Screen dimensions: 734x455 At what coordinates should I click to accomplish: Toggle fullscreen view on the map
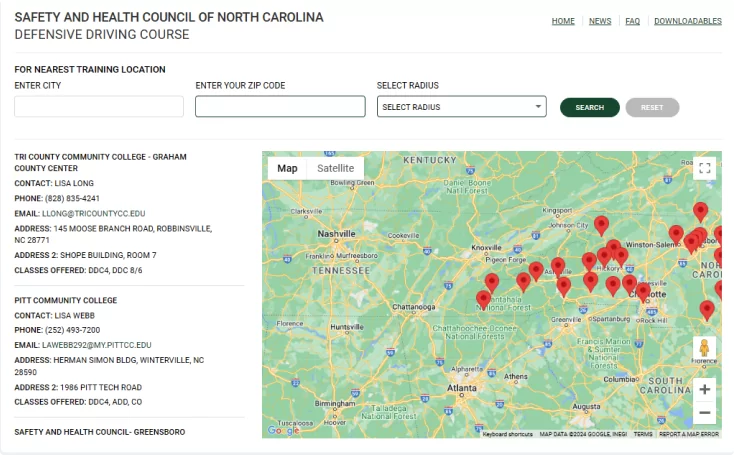point(705,168)
